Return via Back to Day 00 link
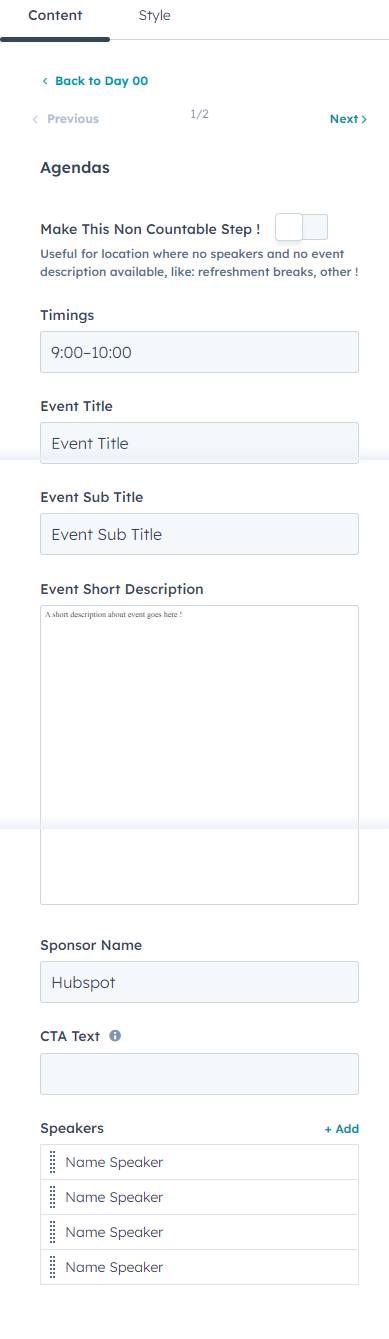The image size is (389, 1339). coord(101,81)
